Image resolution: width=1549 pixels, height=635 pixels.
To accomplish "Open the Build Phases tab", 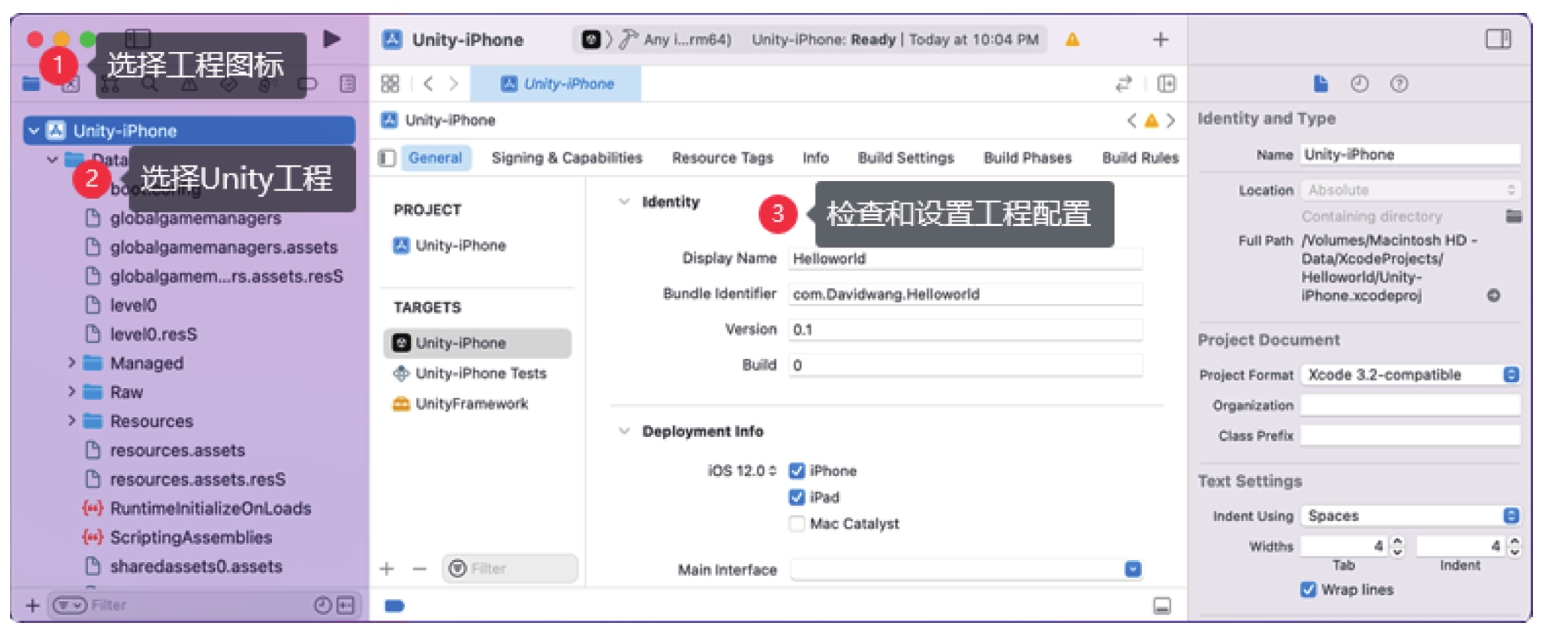I will (x=1028, y=158).
